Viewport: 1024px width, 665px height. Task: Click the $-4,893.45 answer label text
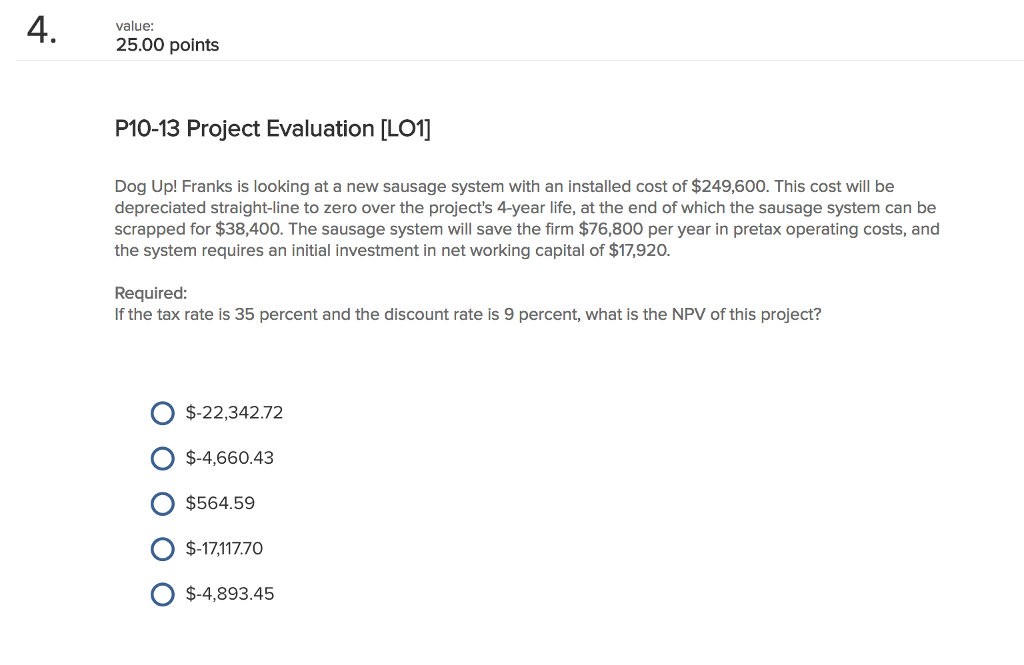231,594
